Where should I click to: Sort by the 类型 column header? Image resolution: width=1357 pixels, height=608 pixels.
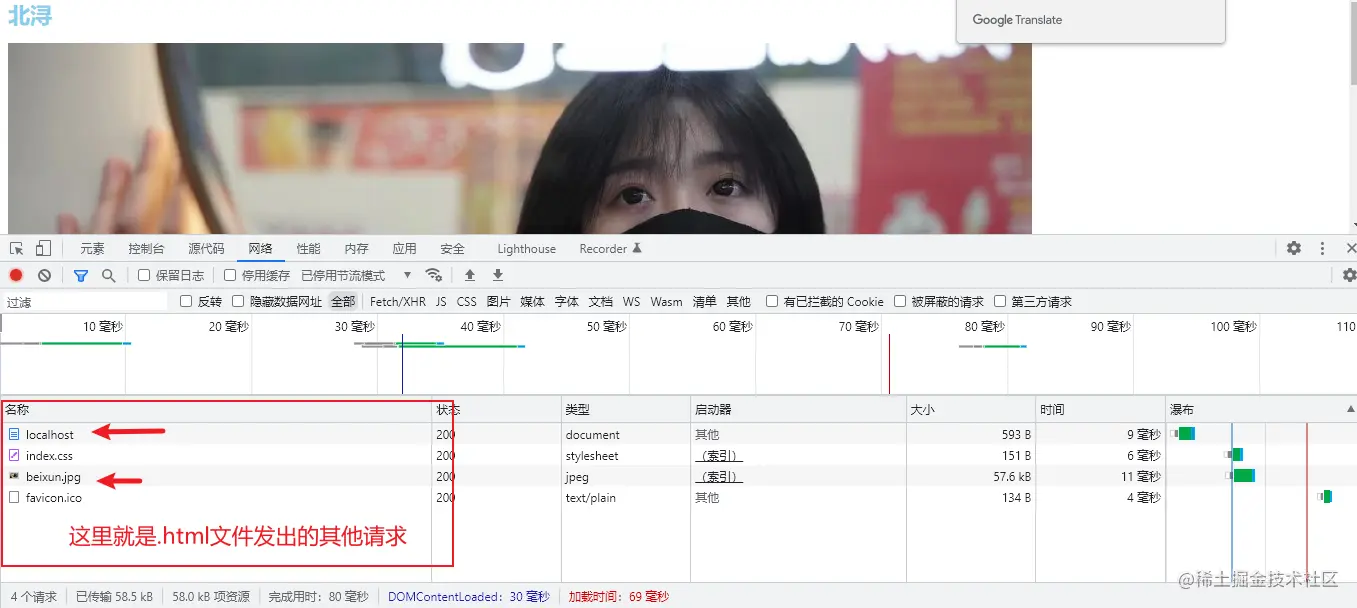pyautogui.click(x=626, y=409)
